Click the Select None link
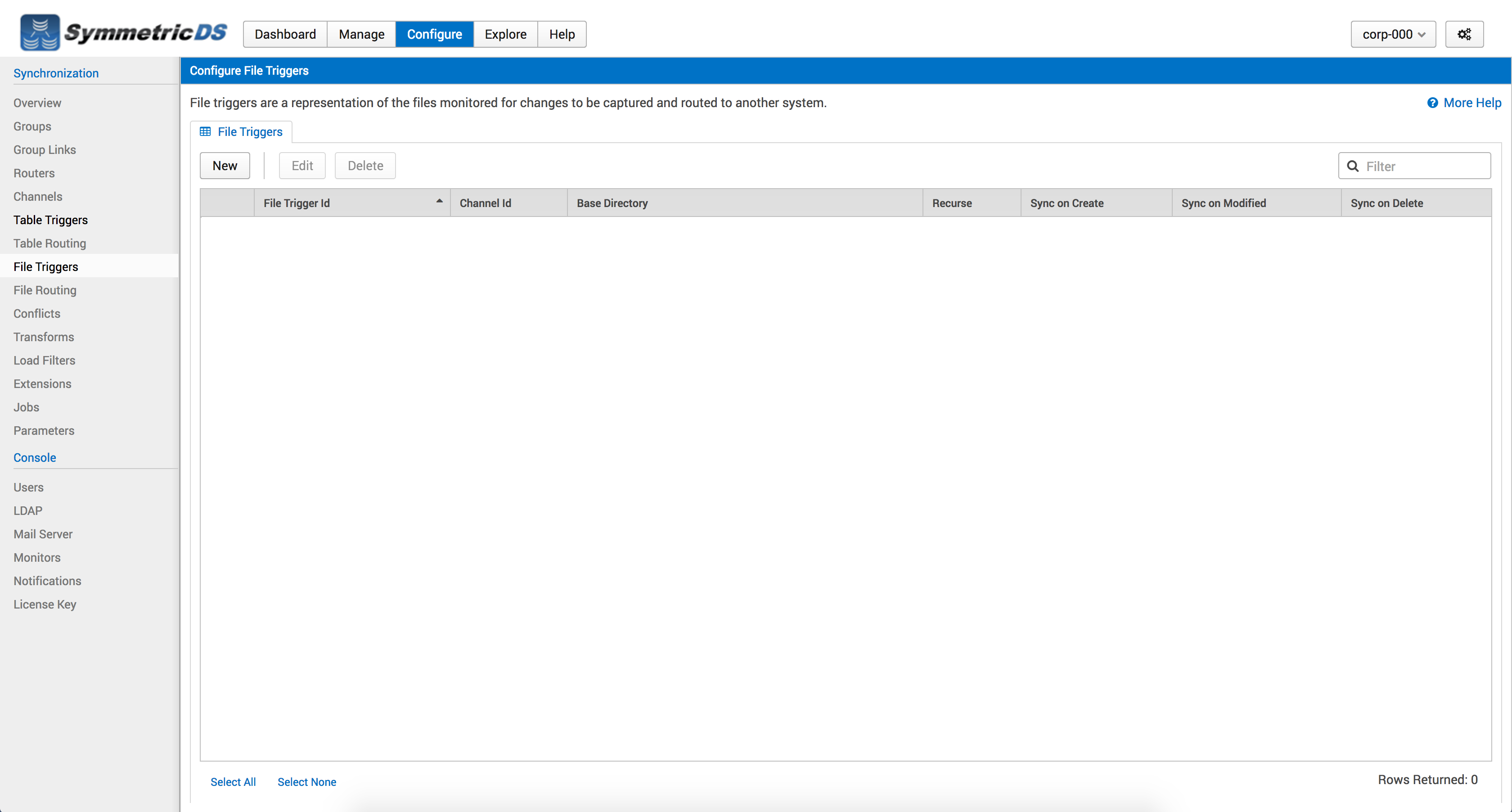The image size is (1512, 812). [306, 781]
